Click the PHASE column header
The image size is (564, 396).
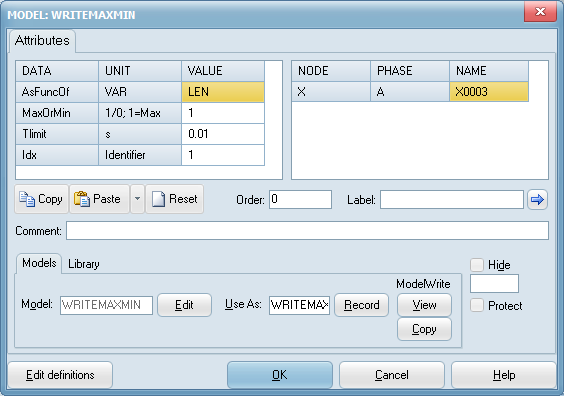pos(410,71)
